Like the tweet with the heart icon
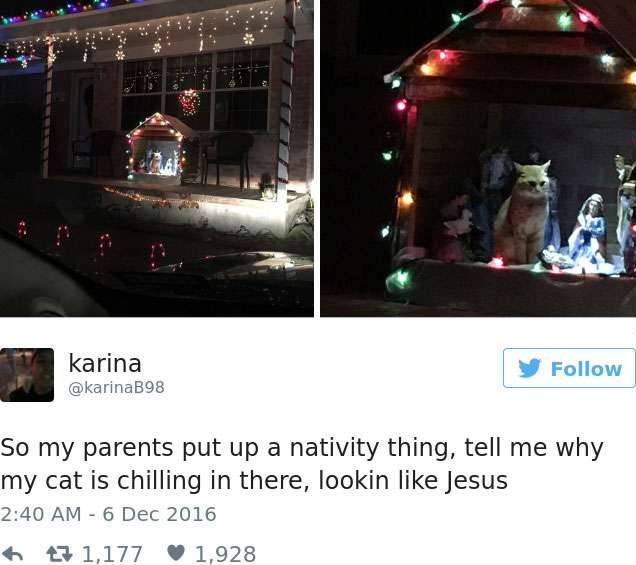Image resolution: width=636 pixels, height=565 pixels. pos(176,553)
